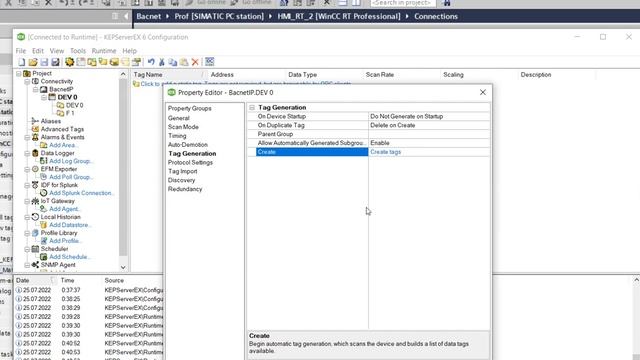The width and height of the screenshot is (640, 360).
Task: Open Allow Automatically Generated Subgroups dropdown
Action: (x=429, y=143)
